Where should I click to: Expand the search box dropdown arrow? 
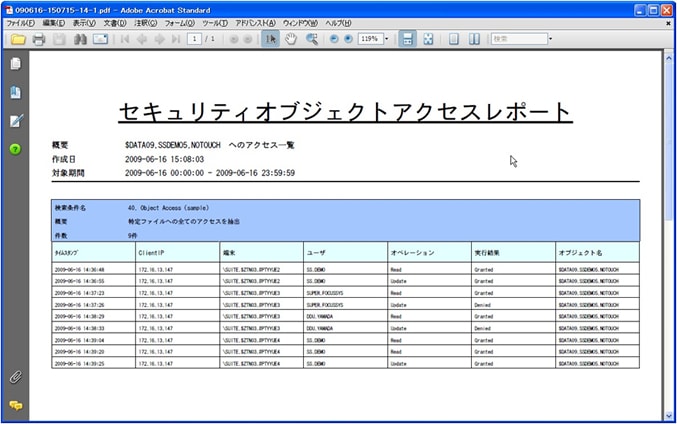[x=549, y=39]
